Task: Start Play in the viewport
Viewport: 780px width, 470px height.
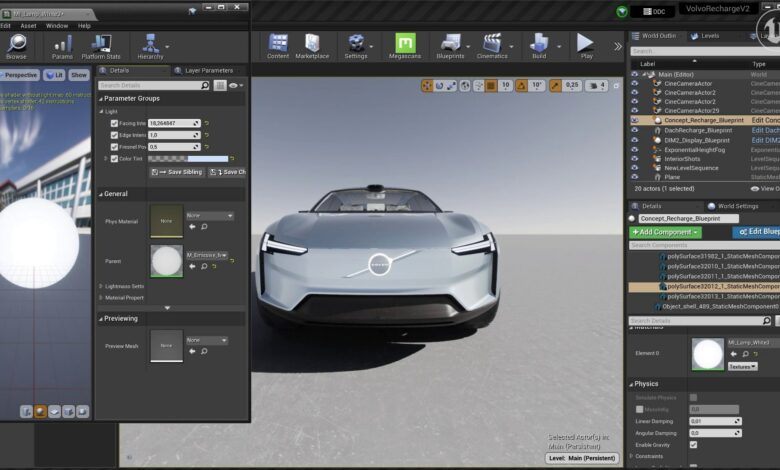Action: (586, 47)
